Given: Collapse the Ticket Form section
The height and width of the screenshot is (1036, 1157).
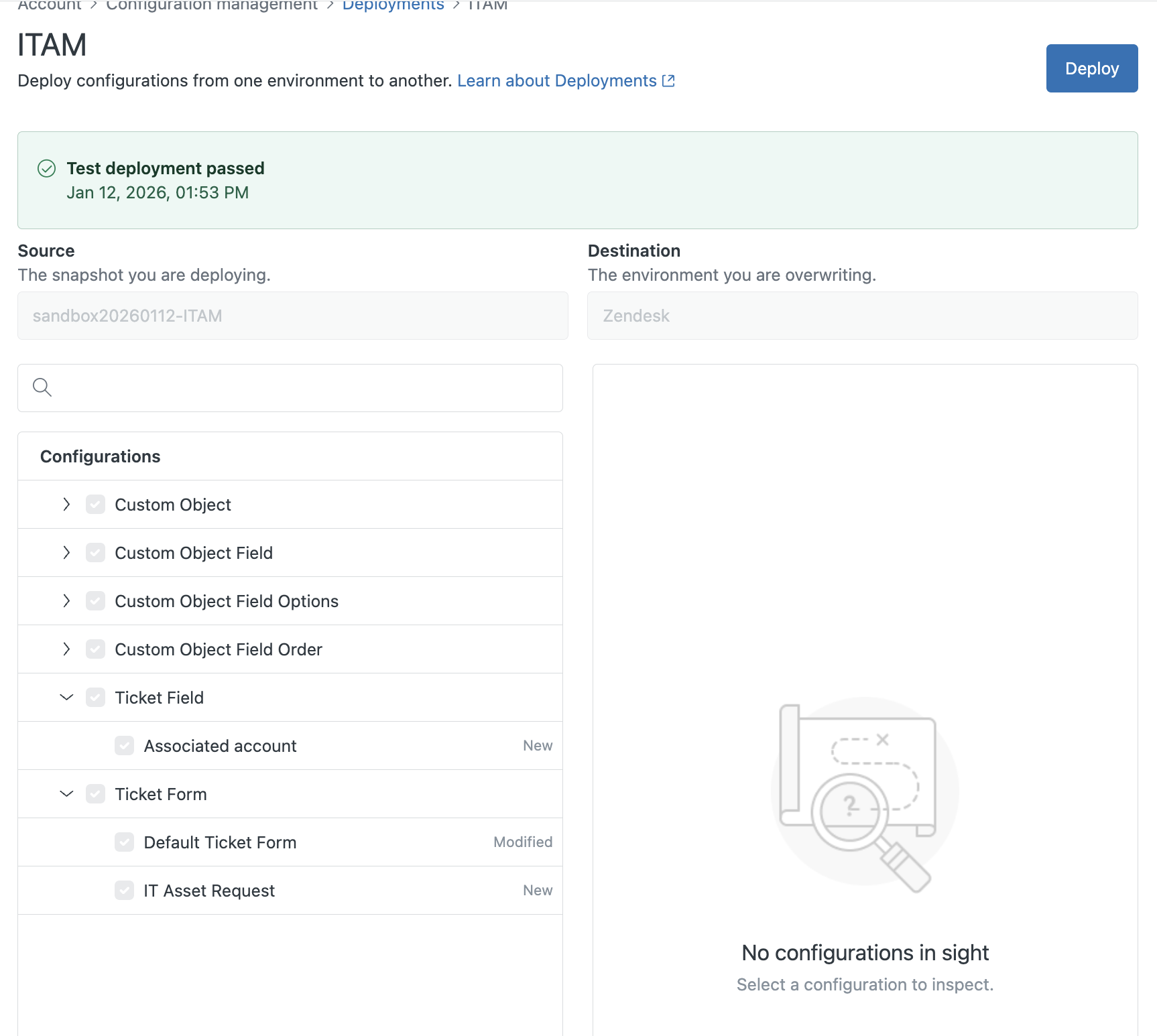Looking at the screenshot, I should click(x=66, y=794).
